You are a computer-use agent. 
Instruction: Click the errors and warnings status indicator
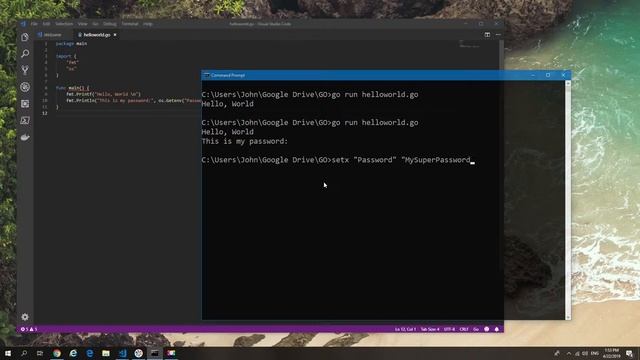click(29, 329)
